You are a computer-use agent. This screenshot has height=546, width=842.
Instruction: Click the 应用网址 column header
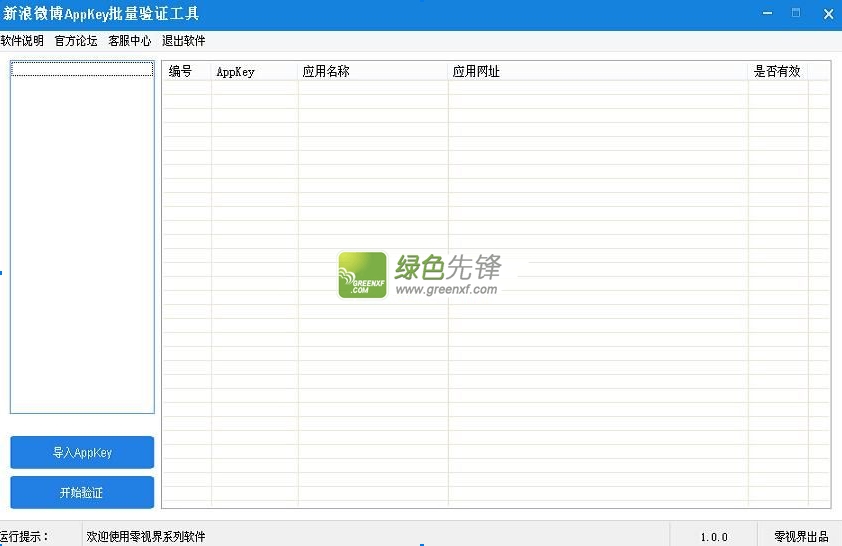click(x=598, y=71)
